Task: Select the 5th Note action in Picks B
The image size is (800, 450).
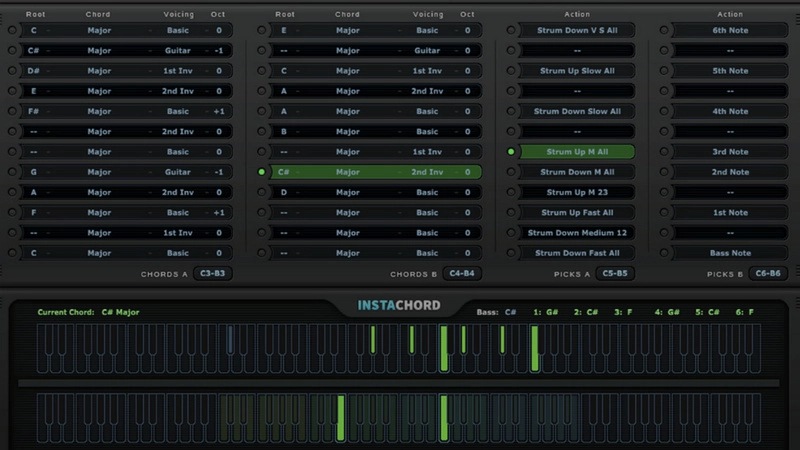Action: 730,71
